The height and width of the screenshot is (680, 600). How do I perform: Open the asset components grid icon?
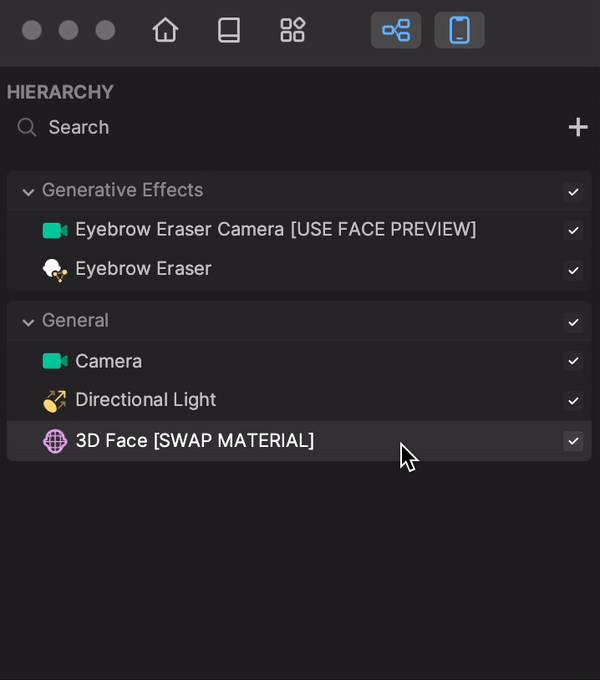(x=293, y=30)
